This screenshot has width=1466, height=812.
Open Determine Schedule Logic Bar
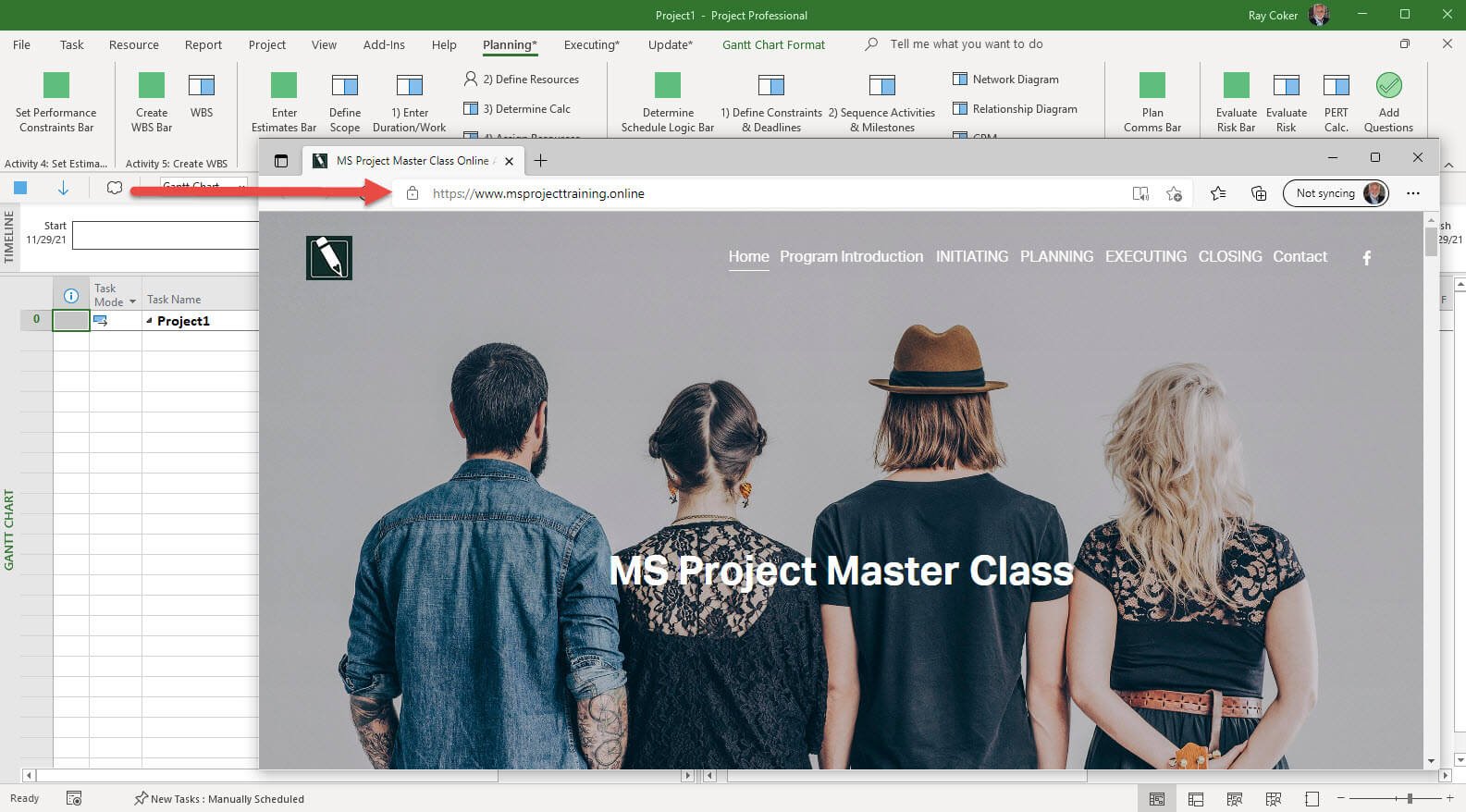pyautogui.click(x=668, y=103)
